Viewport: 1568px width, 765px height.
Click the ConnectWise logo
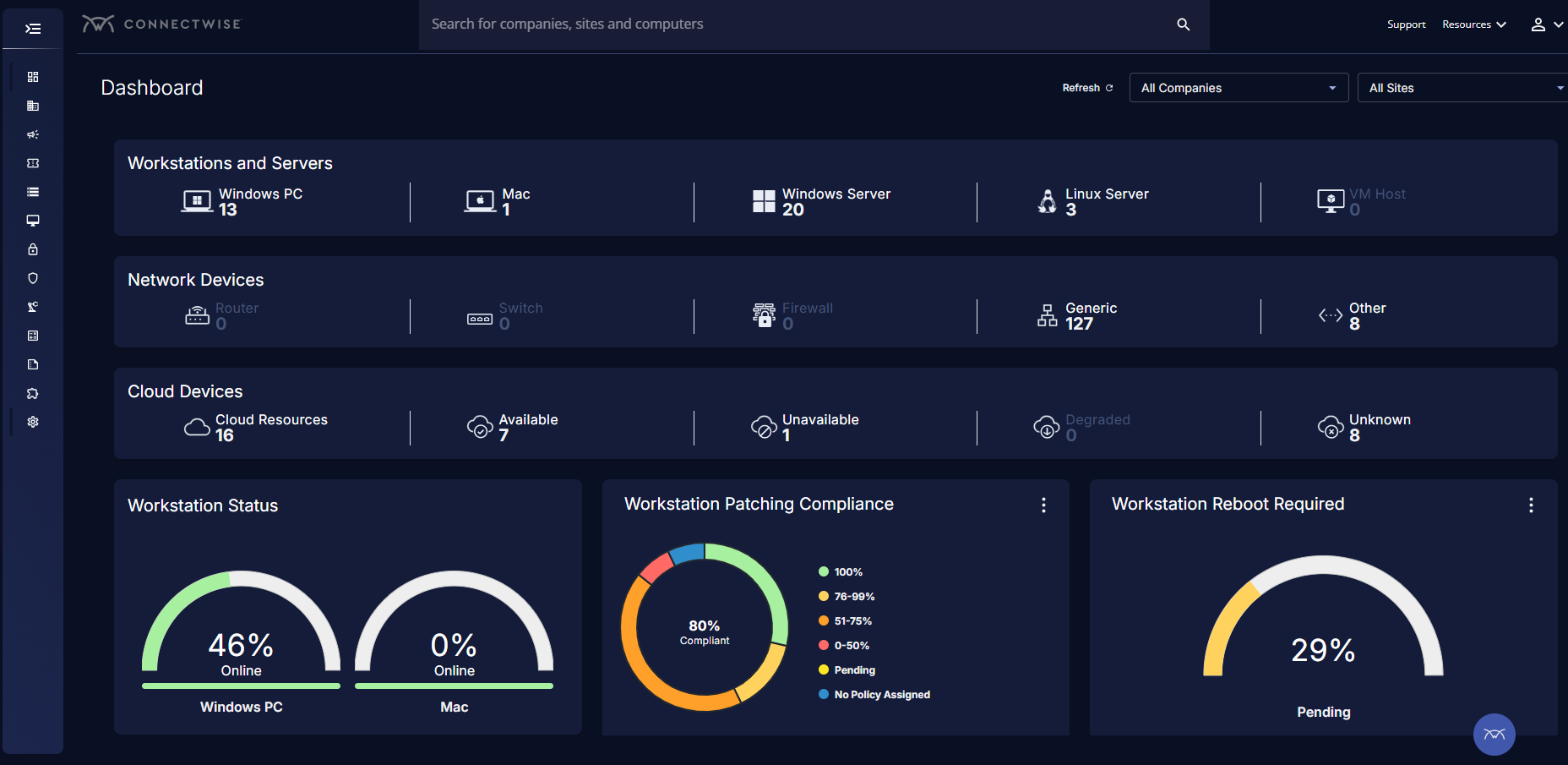click(x=161, y=24)
